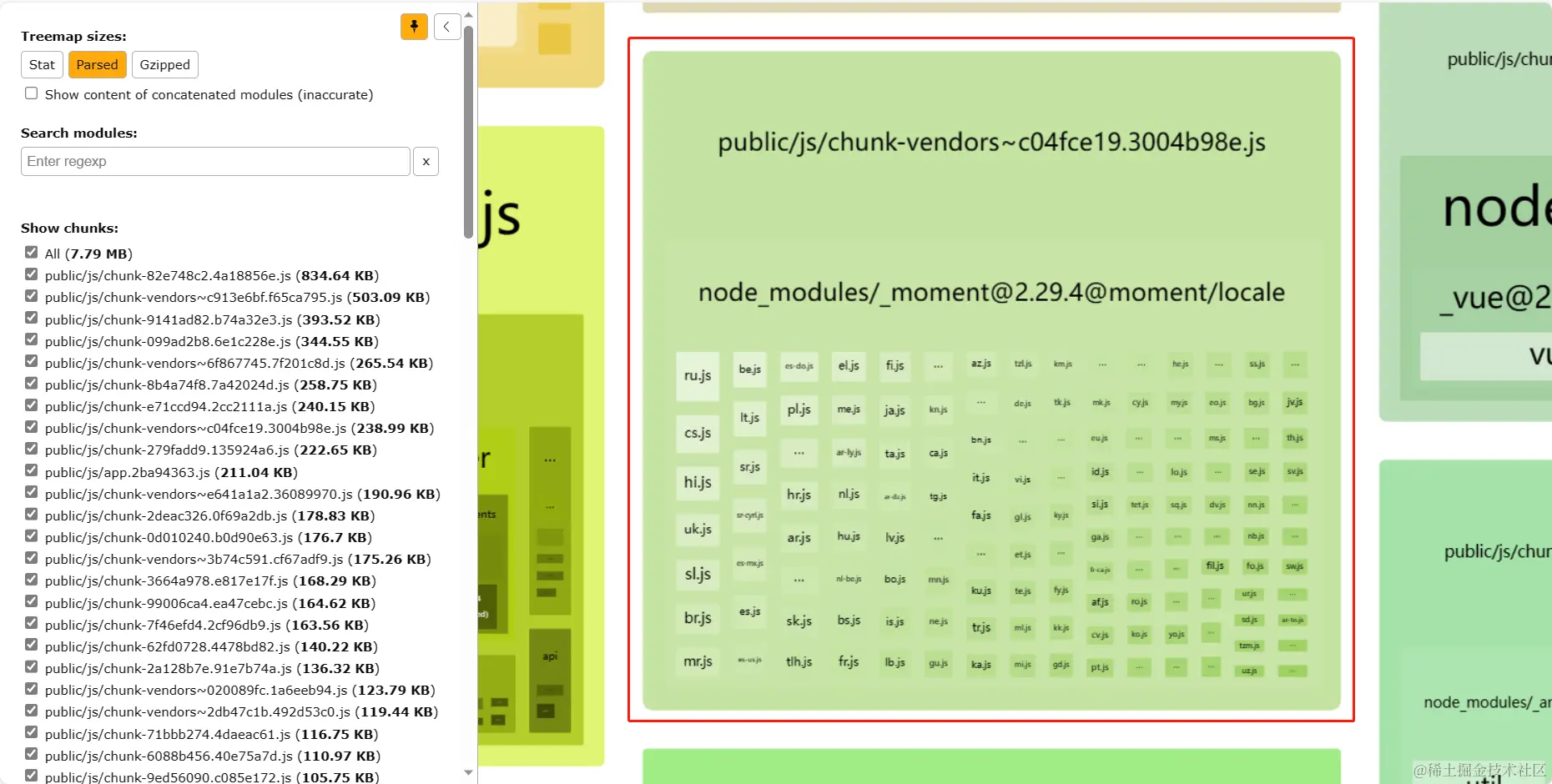The height and width of the screenshot is (784, 1552).
Task: Select the pl.js treemap block
Action: [799, 410]
